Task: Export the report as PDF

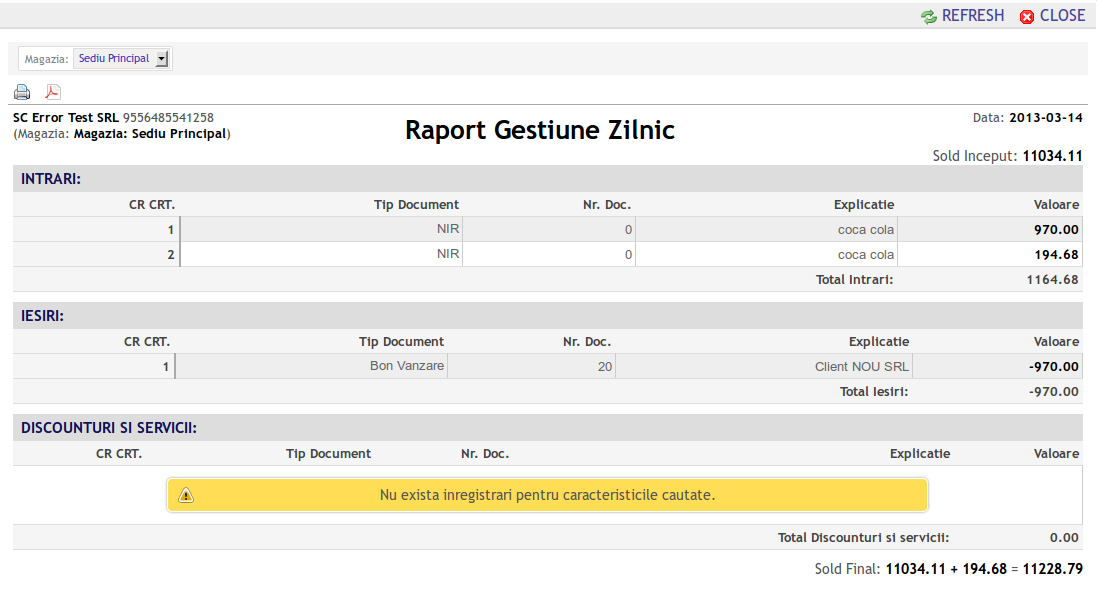Action: (x=52, y=91)
